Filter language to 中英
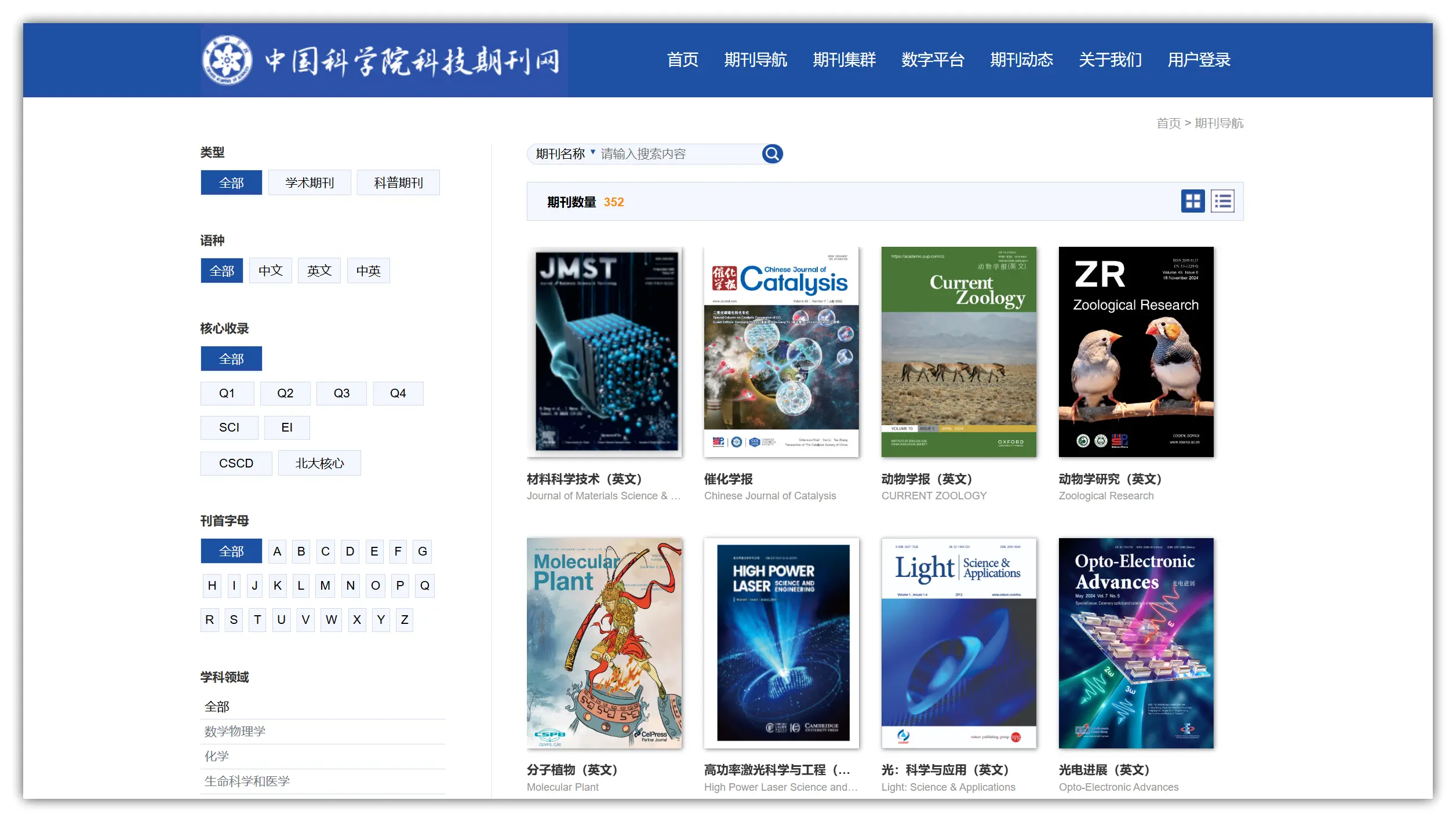 click(369, 271)
